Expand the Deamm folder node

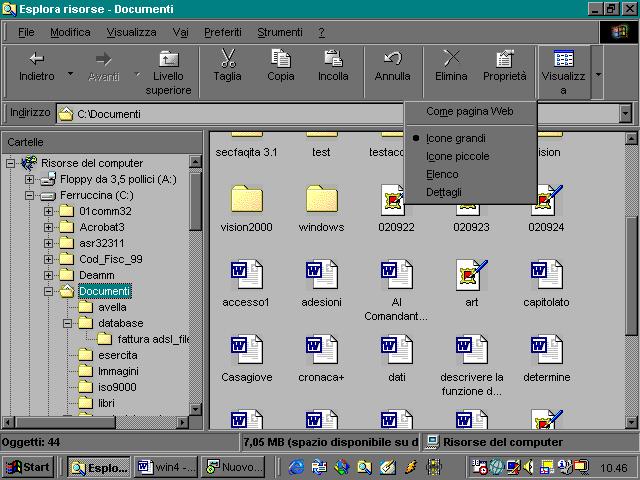pyautogui.click(x=48, y=275)
